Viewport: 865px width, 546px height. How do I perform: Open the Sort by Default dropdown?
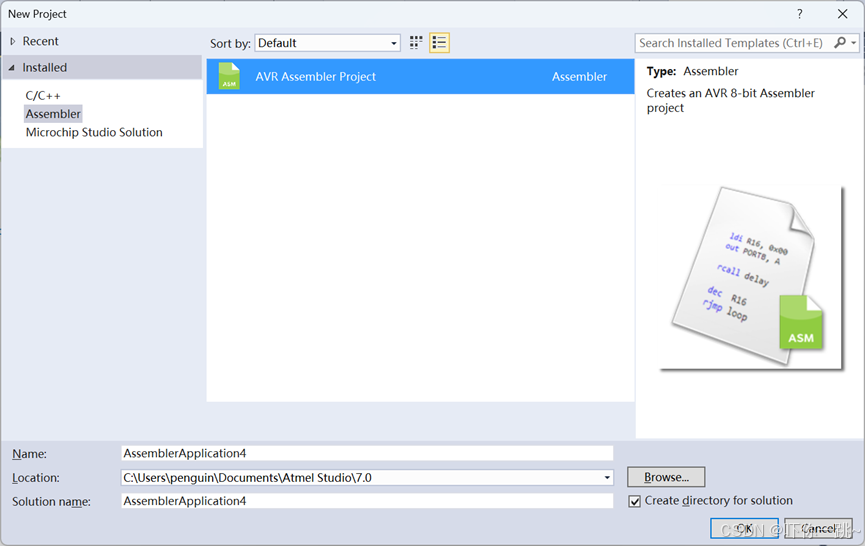[x=328, y=43]
